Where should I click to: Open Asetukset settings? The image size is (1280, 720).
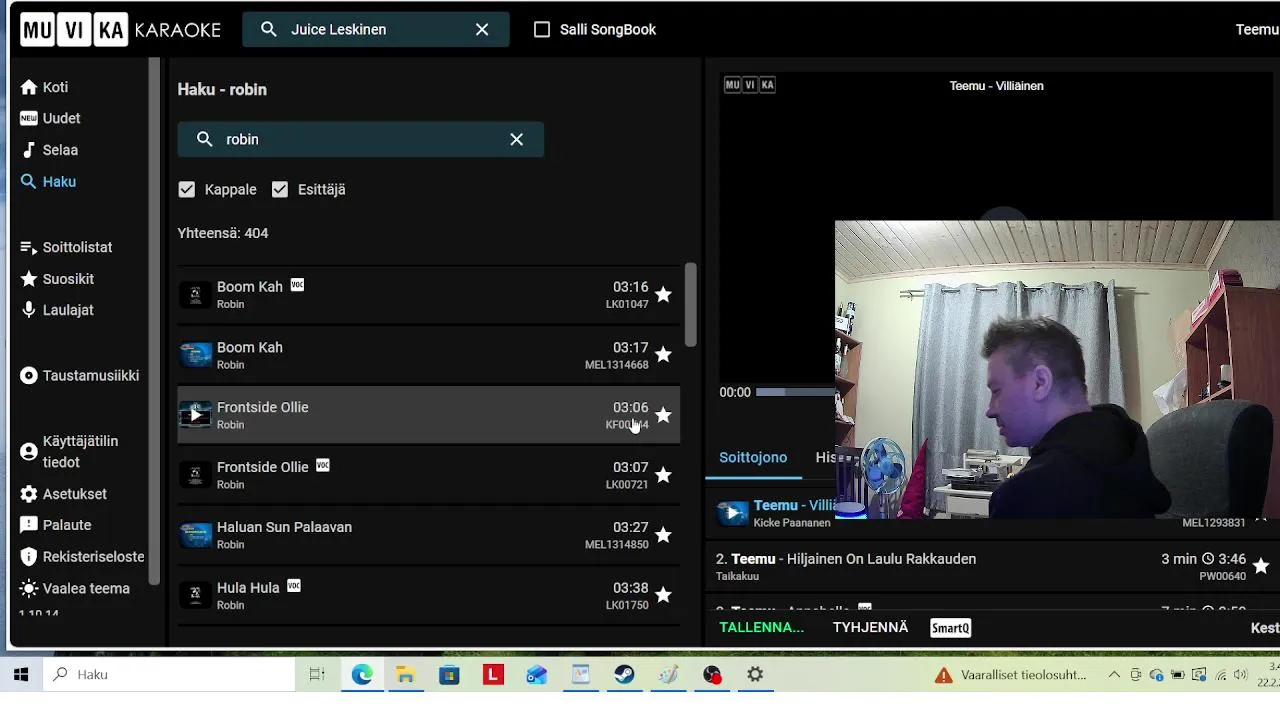tap(63, 494)
